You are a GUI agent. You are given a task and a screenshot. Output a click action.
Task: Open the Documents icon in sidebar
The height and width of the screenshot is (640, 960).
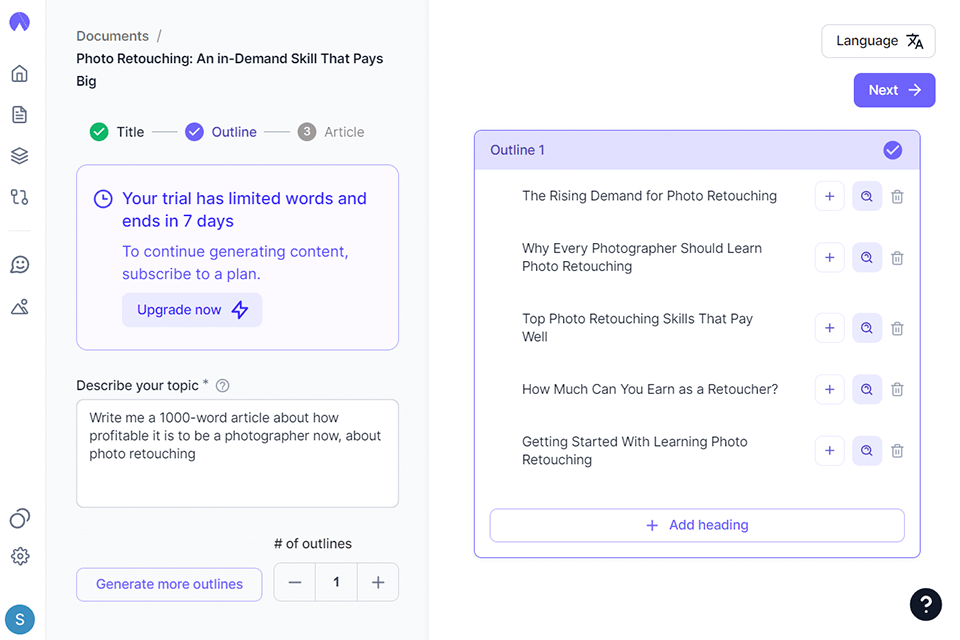click(19, 115)
